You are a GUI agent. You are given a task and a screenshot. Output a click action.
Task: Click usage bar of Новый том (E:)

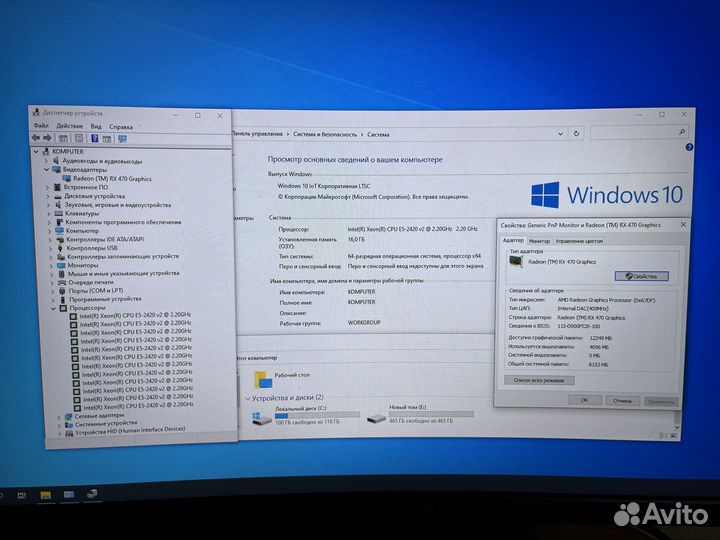coord(431,414)
